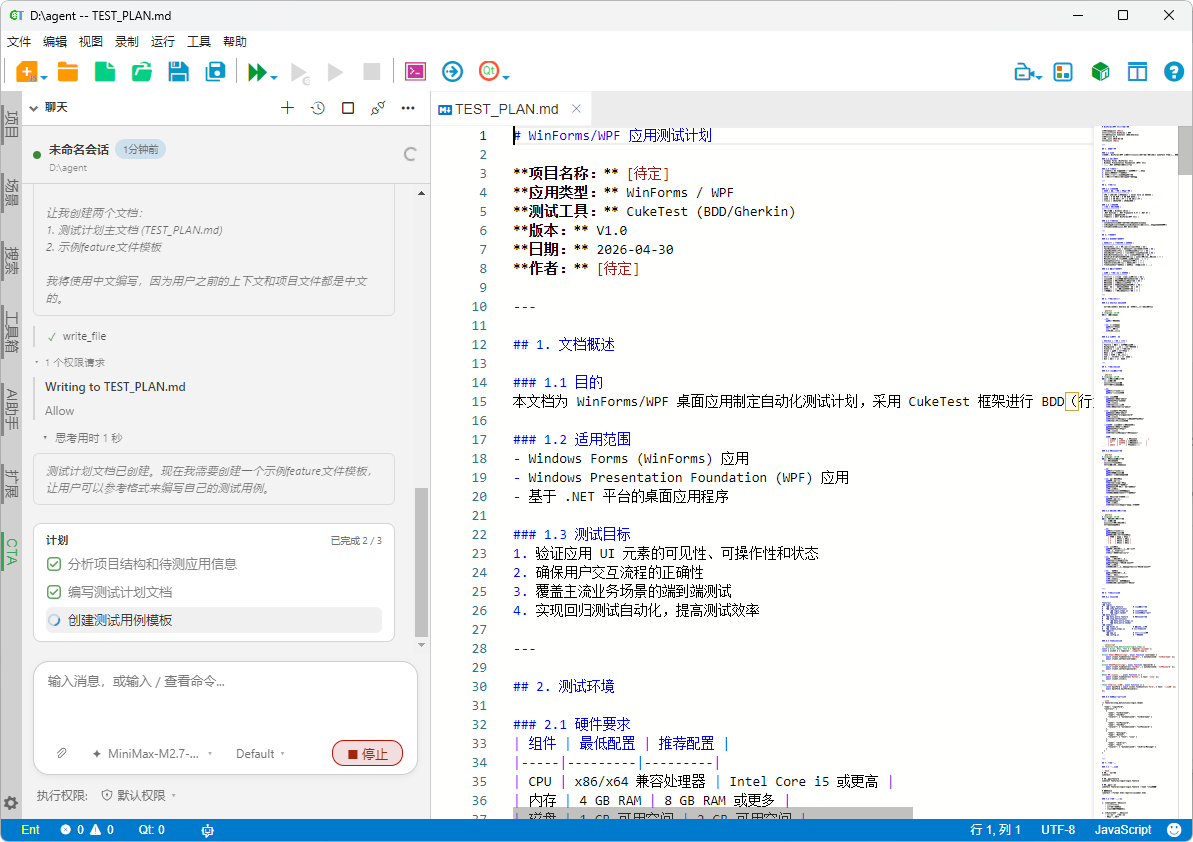Open the 默认权限 execution permission dropdown

(x=138, y=796)
